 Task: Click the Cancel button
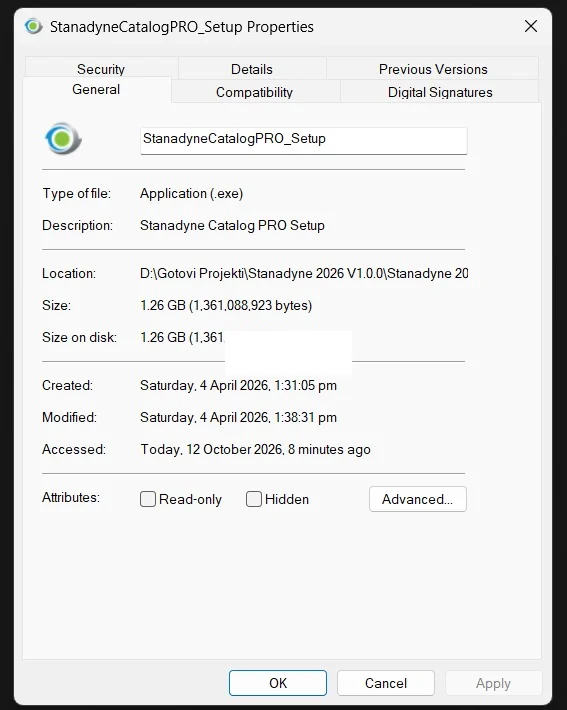(x=386, y=683)
